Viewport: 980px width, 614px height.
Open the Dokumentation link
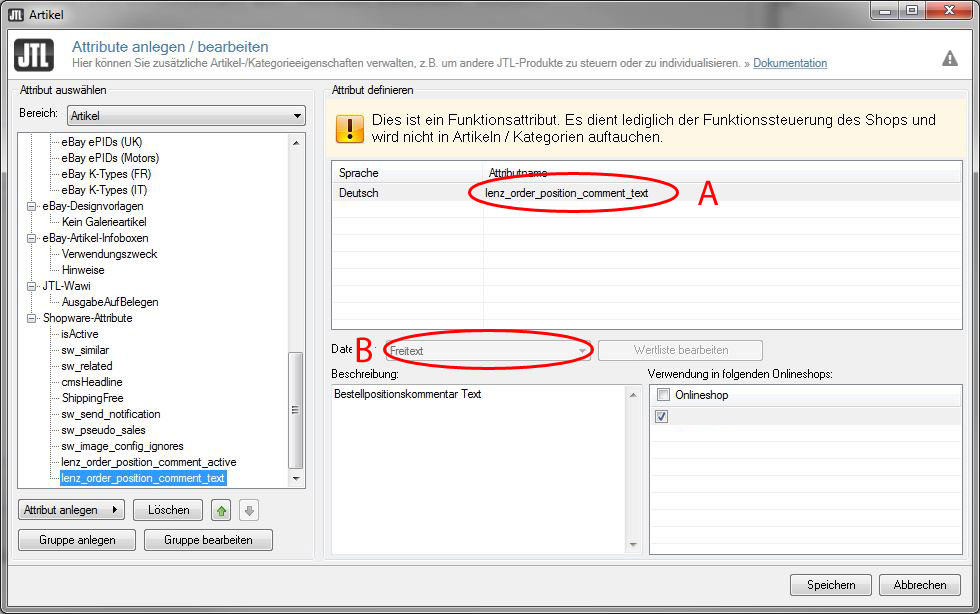pos(789,63)
